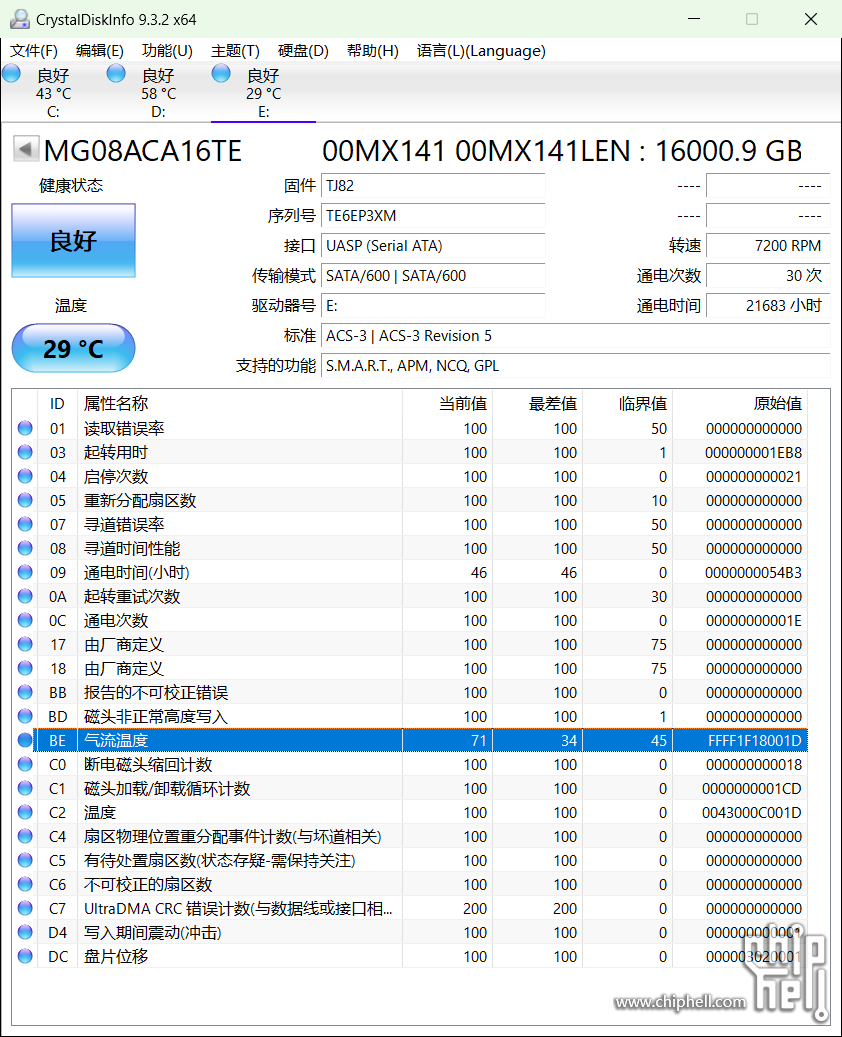Switch to the D: drive 58 °C tab
The image size is (842, 1037).
tap(158, 93)
